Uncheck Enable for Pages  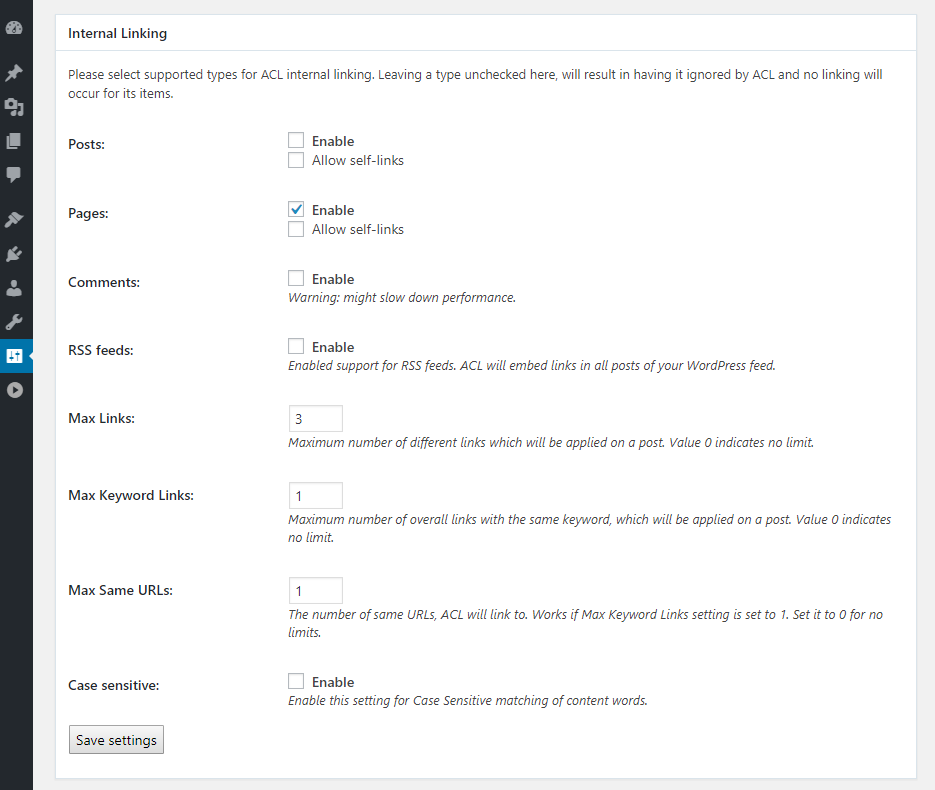[296, 210]
